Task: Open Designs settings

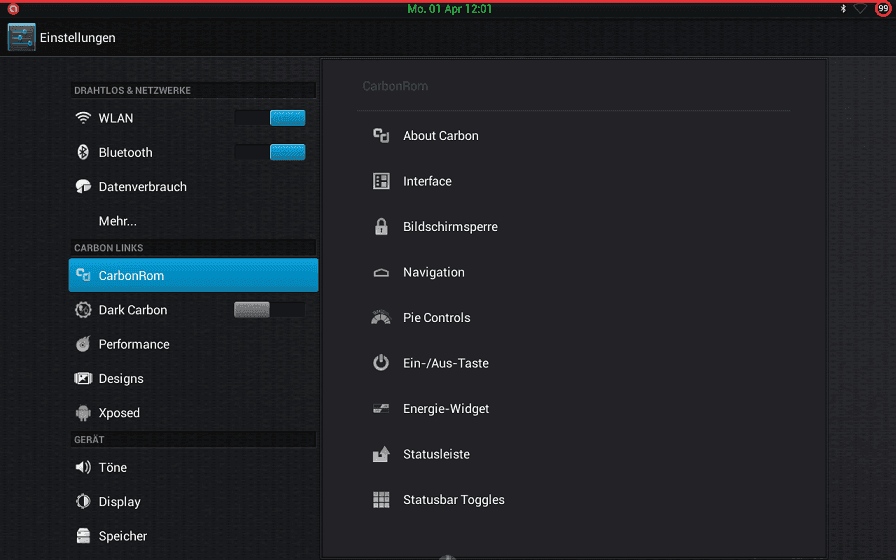Action: click(x=193, y=378)
